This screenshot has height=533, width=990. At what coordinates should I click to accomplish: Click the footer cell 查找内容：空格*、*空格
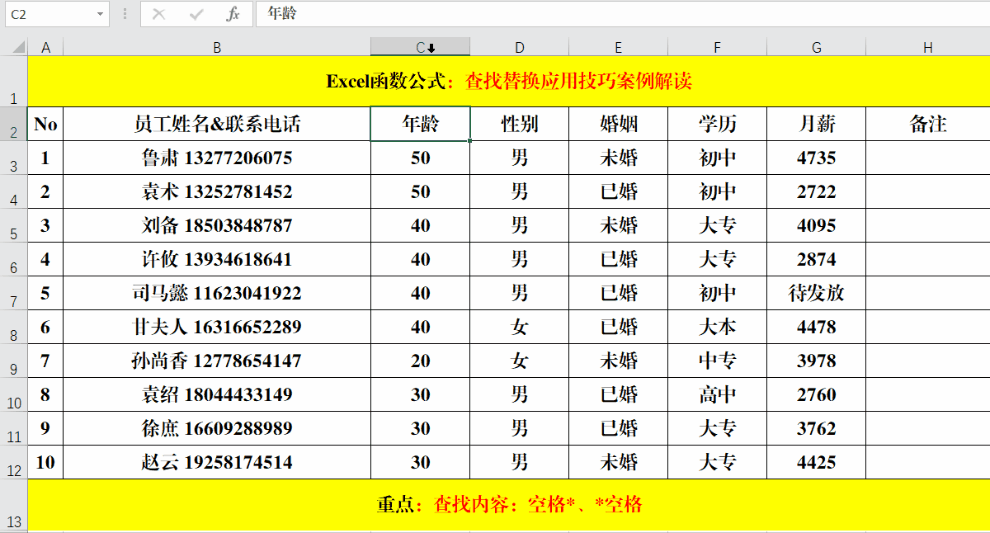click(509, 505)
